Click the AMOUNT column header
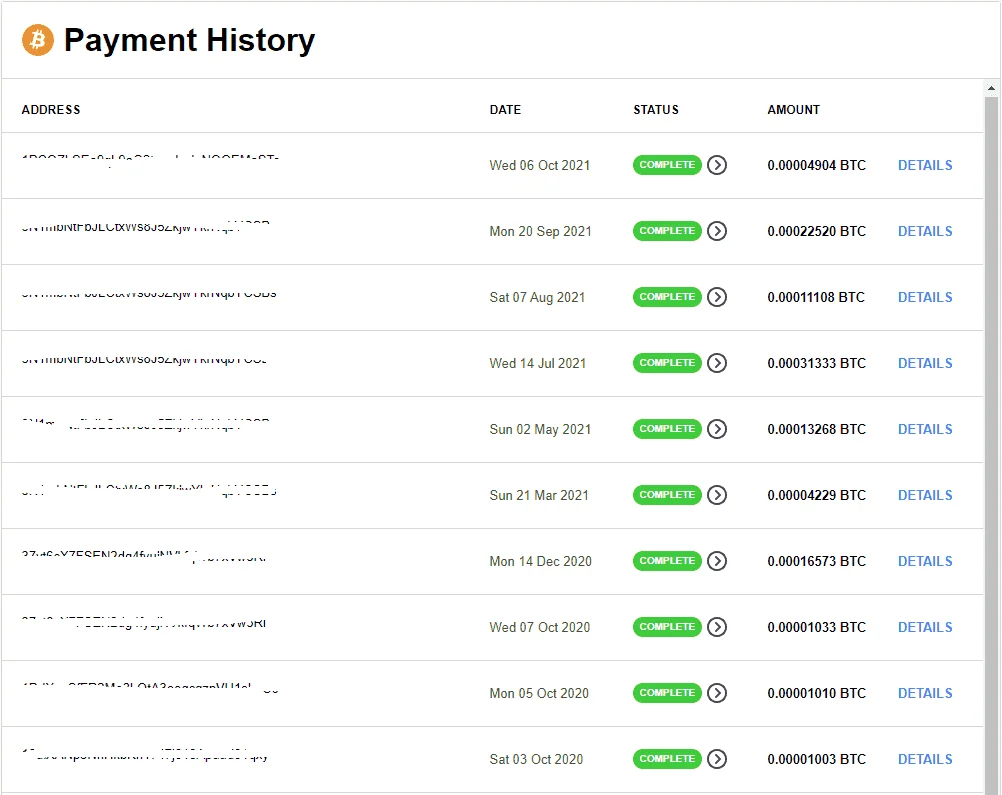 (x=793, y=110)
